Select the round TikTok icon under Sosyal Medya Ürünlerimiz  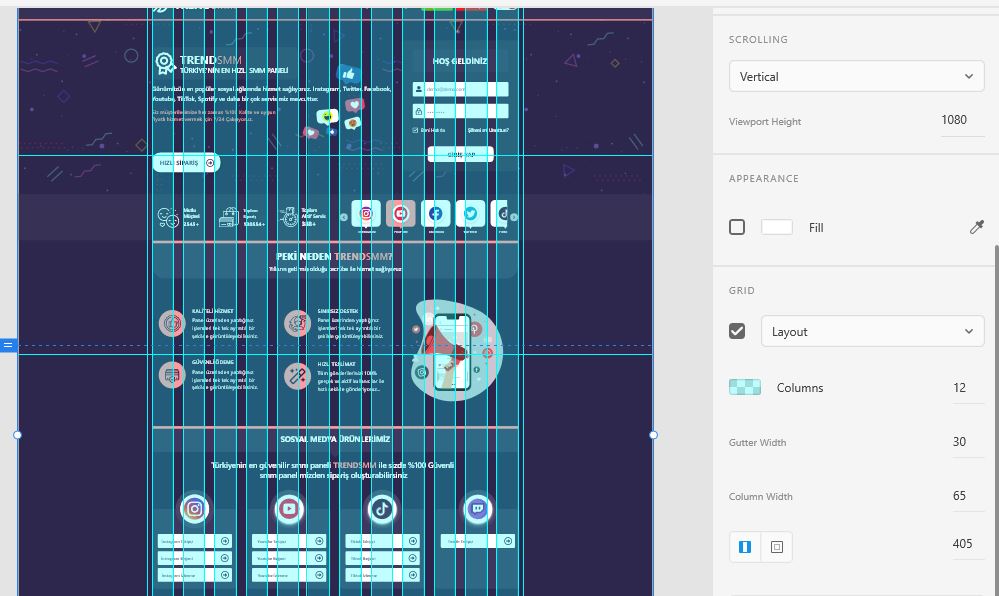click(382, 509)
